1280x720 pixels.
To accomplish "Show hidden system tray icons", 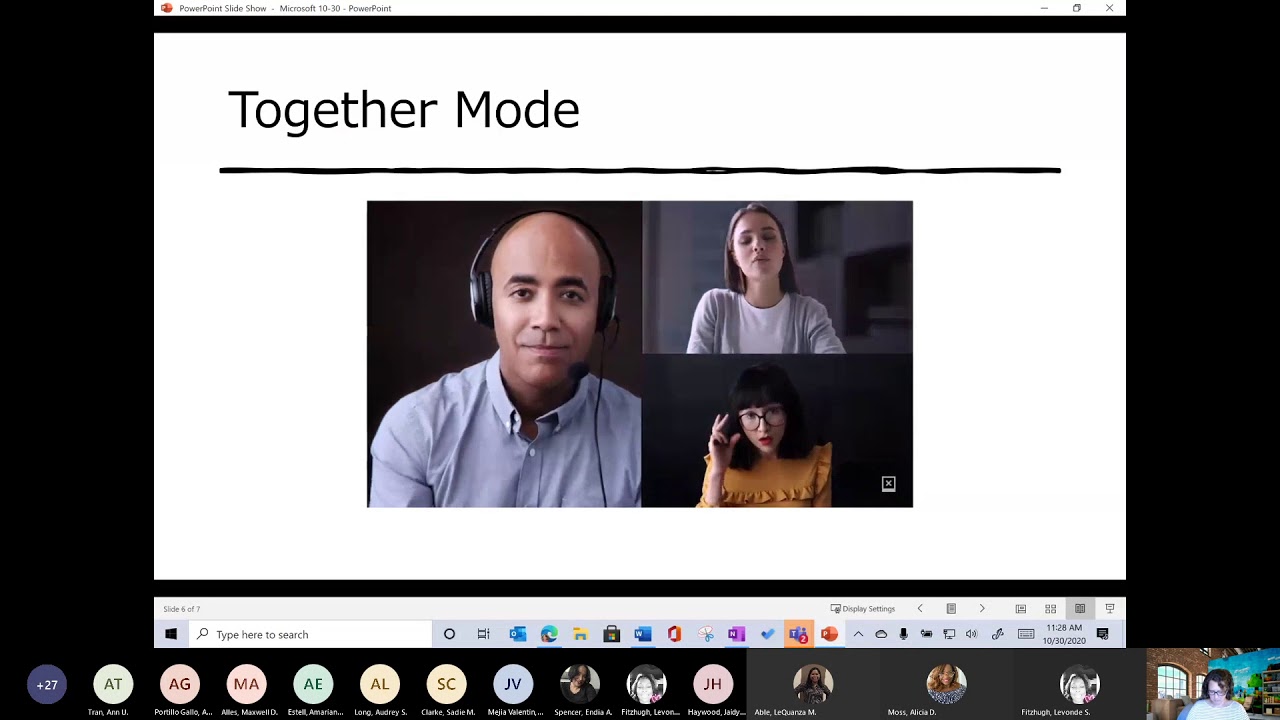I will click(858, 634).
